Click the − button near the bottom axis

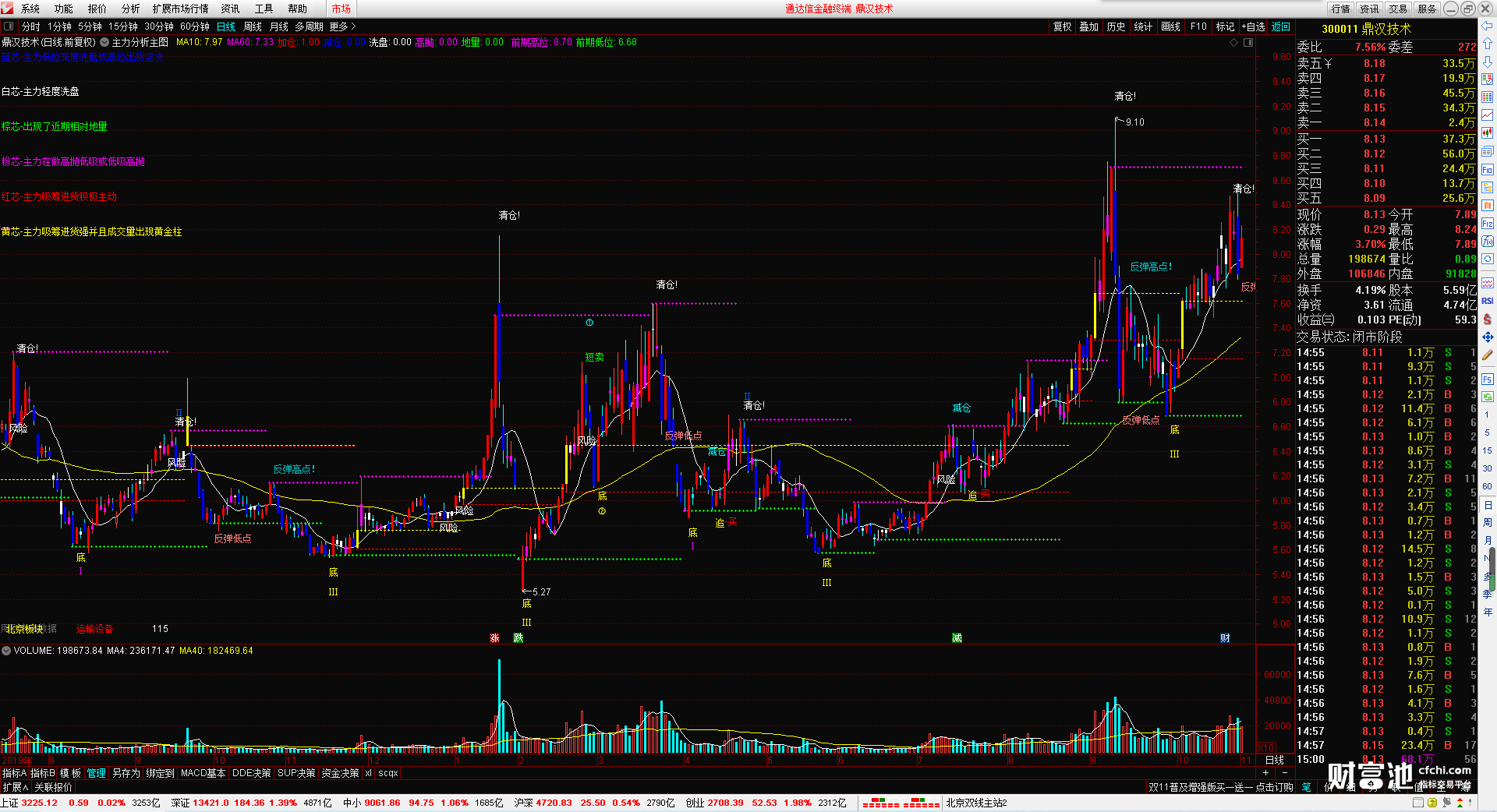click(1284, 773)
